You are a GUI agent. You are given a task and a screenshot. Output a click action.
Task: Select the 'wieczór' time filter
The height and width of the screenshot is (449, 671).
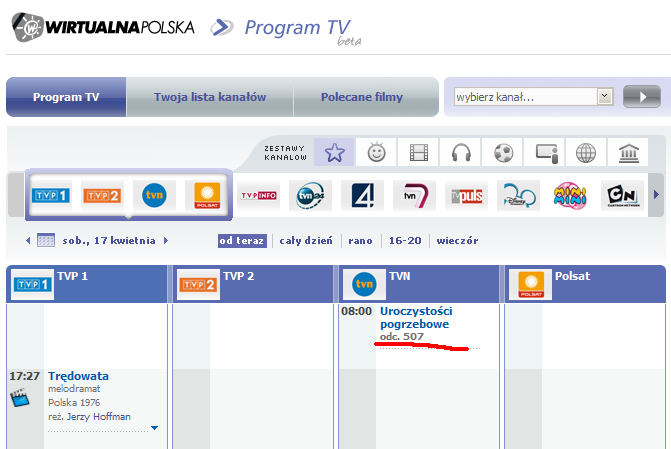pos(457,241)
